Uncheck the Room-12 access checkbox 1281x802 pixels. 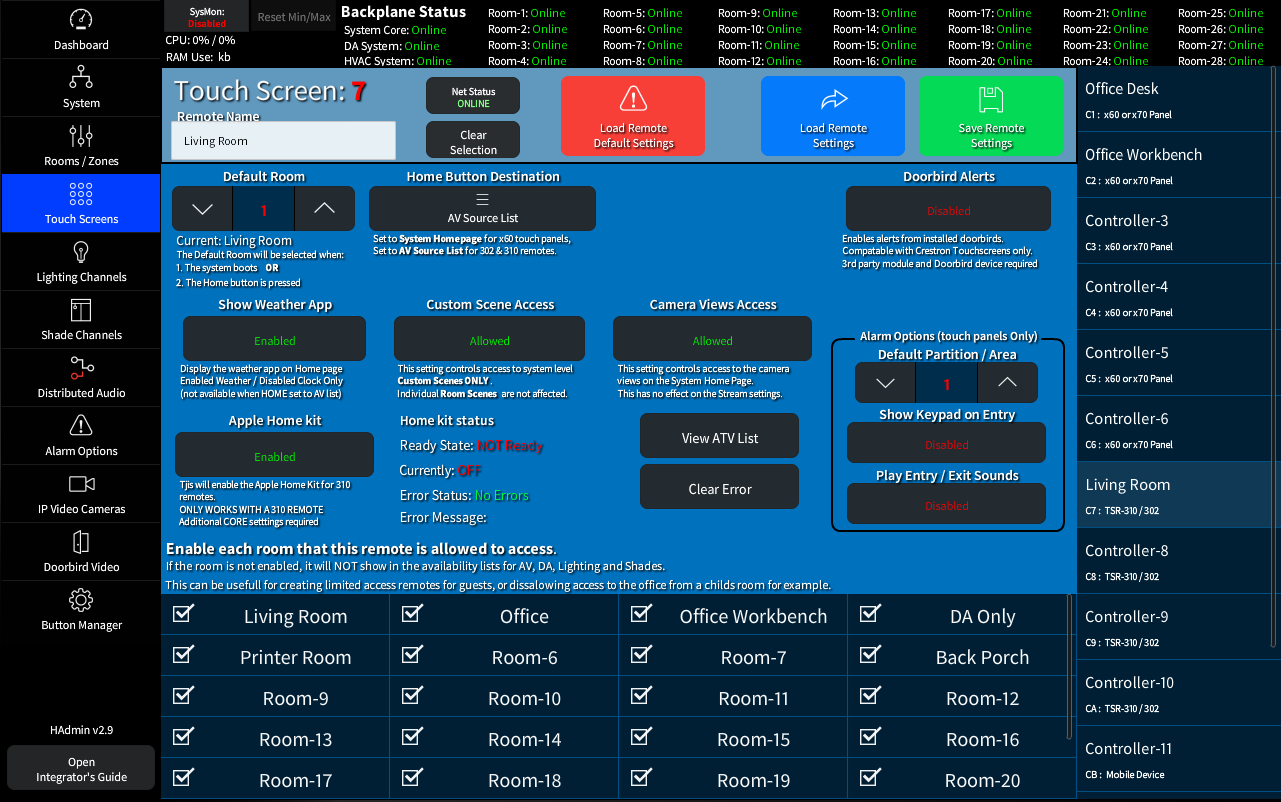[870, 696]
